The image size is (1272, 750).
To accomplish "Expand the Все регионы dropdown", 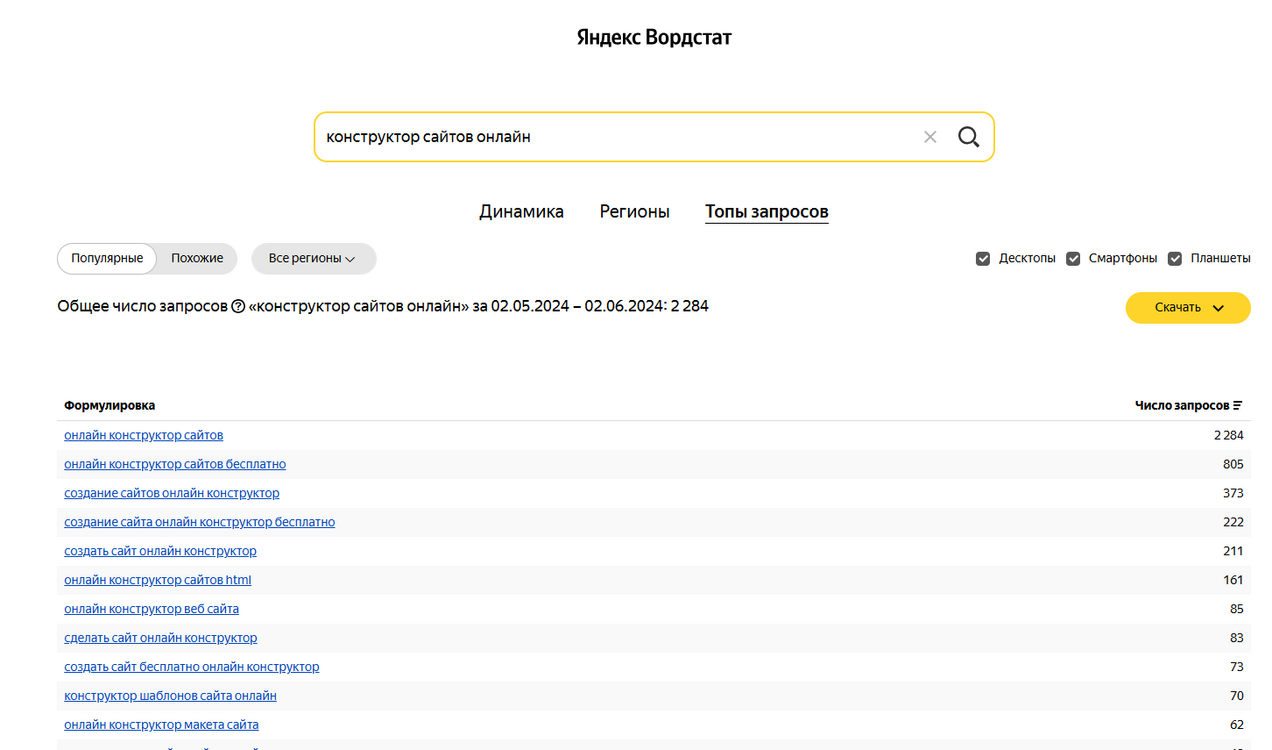I will 313,258.
